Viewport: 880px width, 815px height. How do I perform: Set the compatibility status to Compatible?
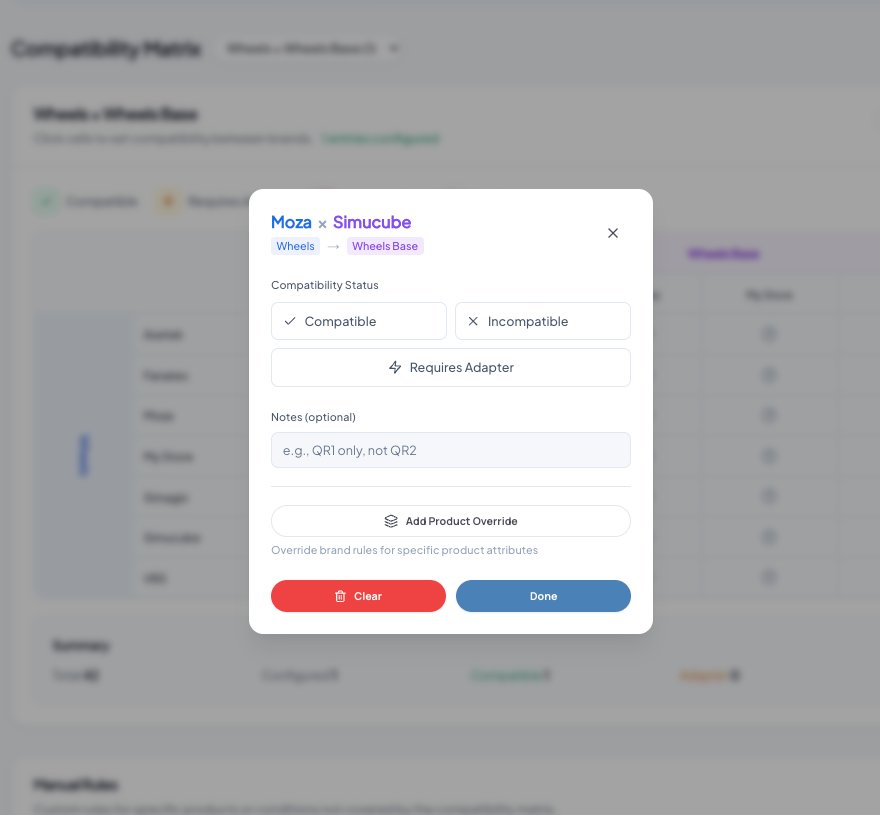pos(358,321)
